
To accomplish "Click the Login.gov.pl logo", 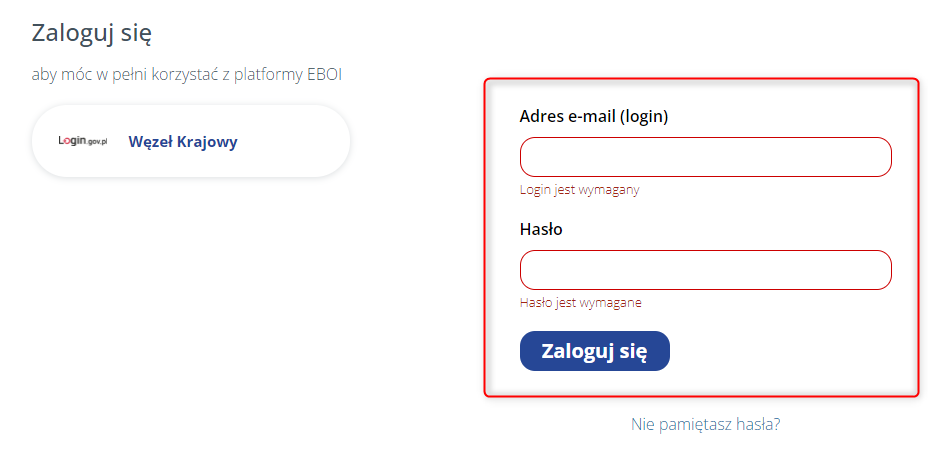I will [83, 142].
